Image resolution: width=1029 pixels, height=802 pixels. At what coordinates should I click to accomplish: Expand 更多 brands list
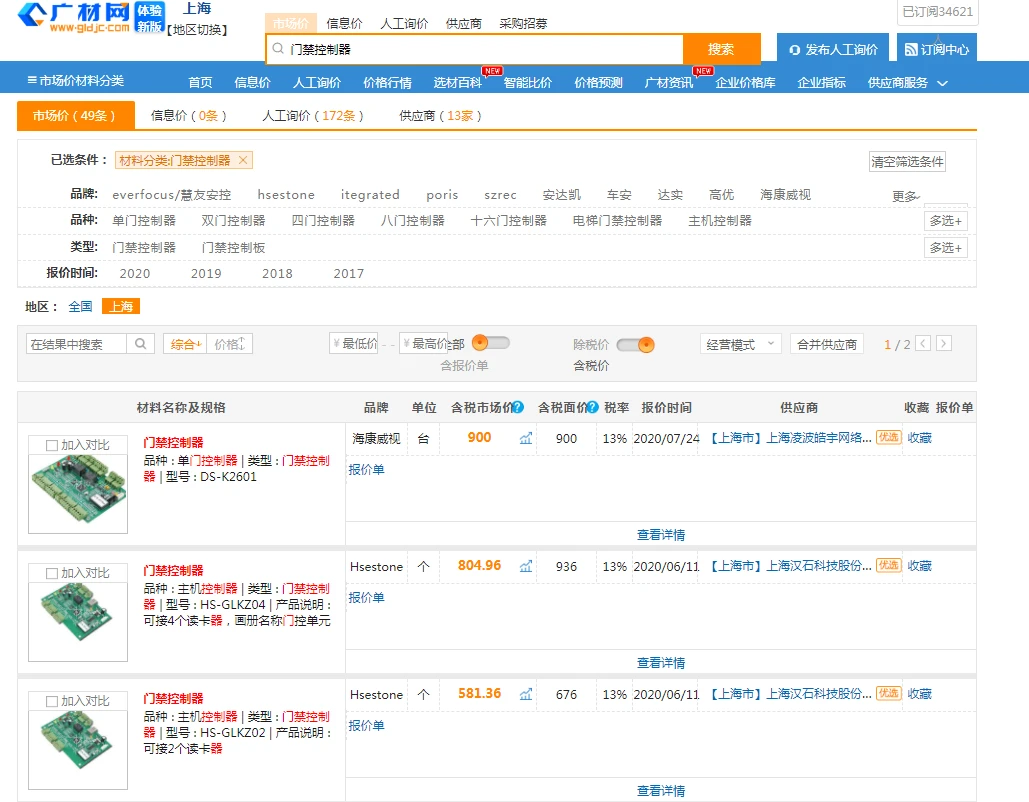(906, 196)
